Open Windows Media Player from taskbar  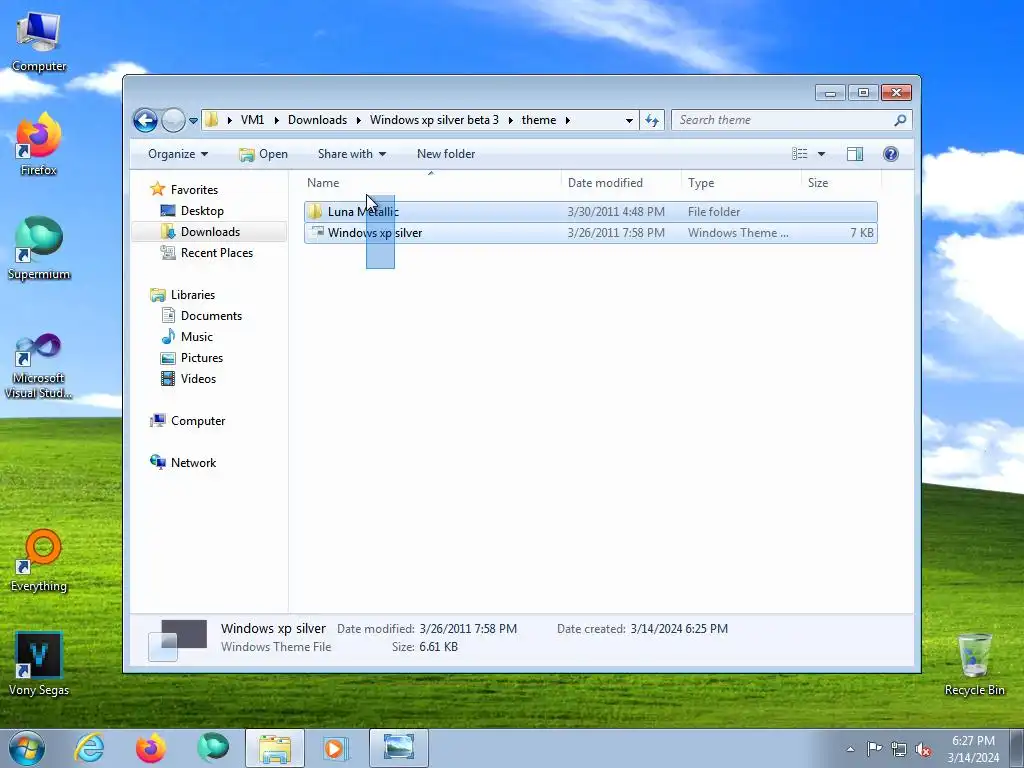pos(336,748)
